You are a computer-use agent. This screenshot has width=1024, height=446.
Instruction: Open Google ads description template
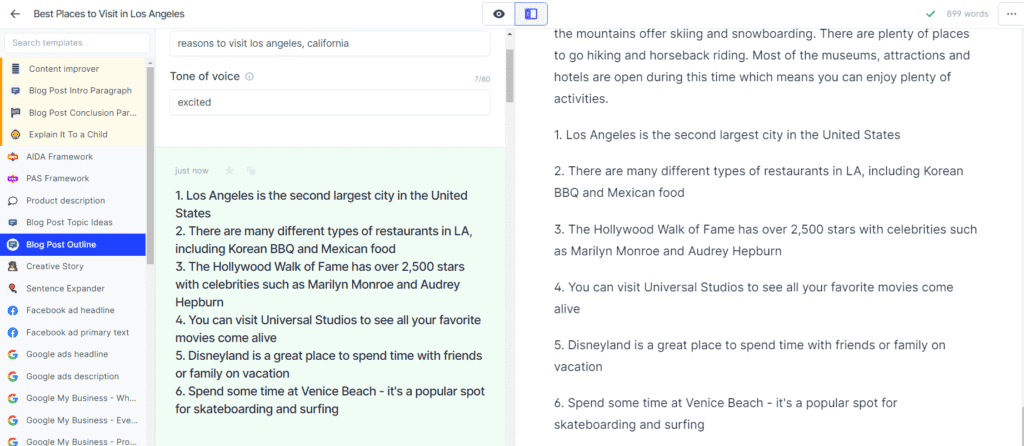tap(73, 377)
